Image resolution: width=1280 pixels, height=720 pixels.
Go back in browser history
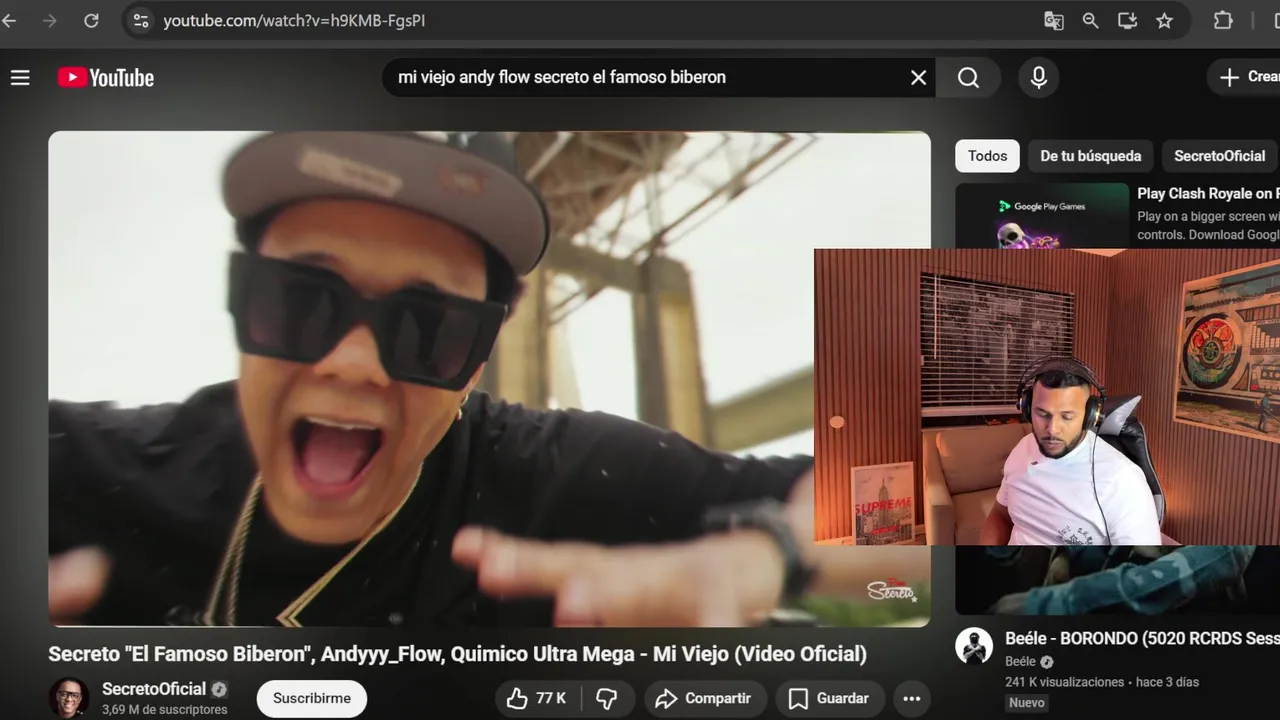click(9, 20)
